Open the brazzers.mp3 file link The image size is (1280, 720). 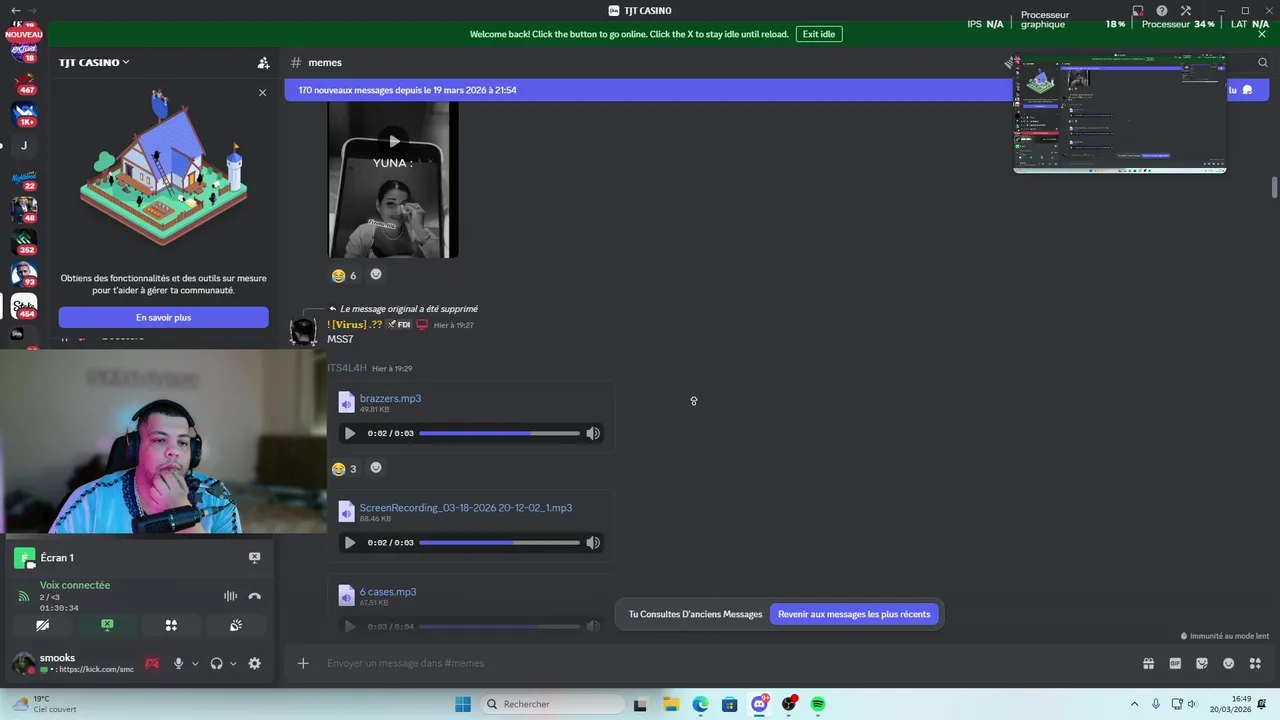pos(390,398)
